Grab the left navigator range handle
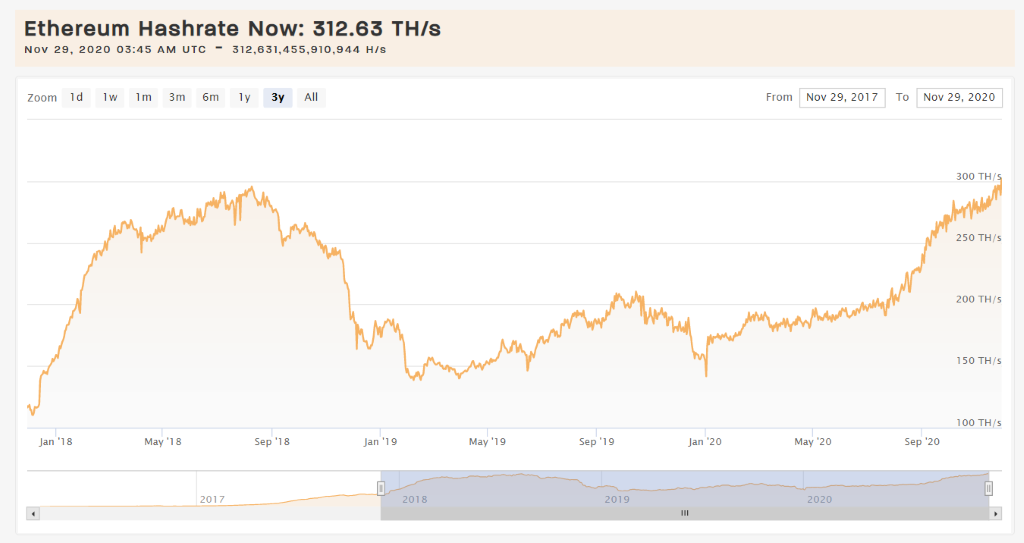 381,488
